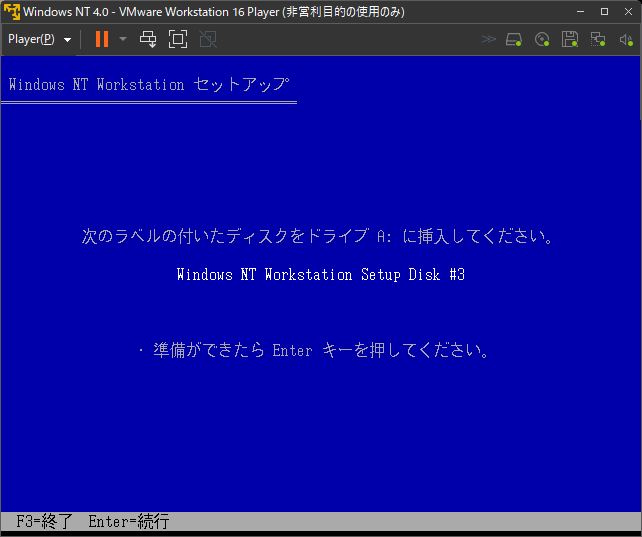The image size is (642, 537).
Task: Close the VMware Player window
Action: [628, 11]
